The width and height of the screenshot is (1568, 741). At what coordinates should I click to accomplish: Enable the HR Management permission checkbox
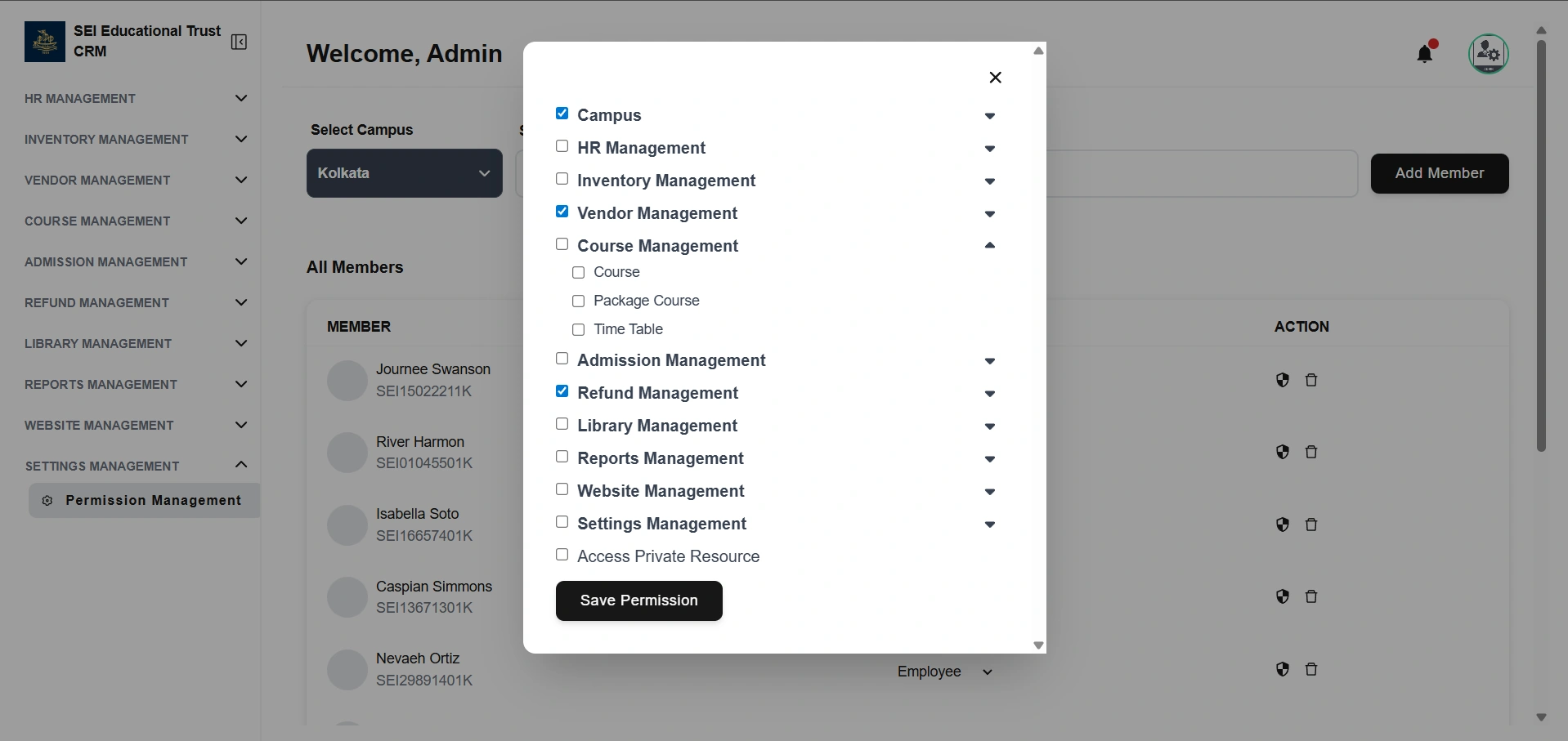[x=562, y=146]
